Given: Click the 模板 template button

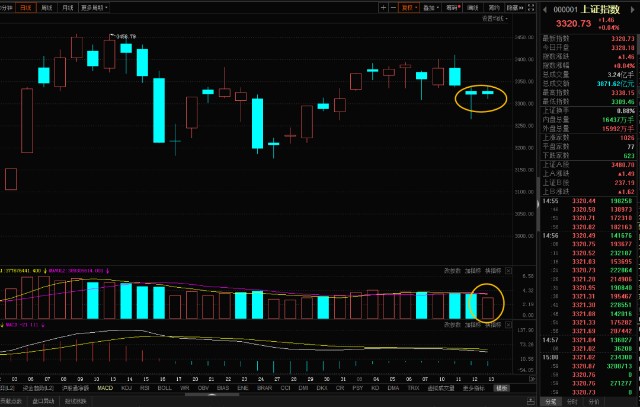Looking at the screenshot, I should point(502,388).
